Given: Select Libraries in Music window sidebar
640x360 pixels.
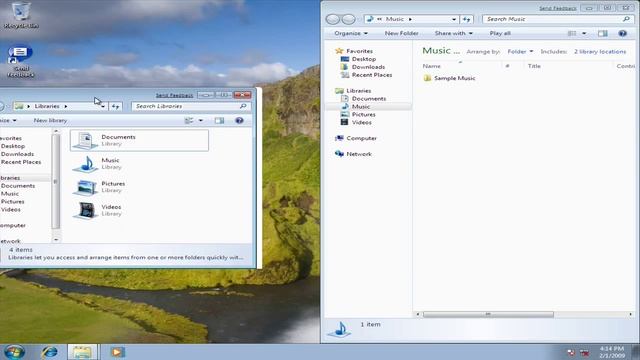Looking at the screenshot, I should coord(358,91).
